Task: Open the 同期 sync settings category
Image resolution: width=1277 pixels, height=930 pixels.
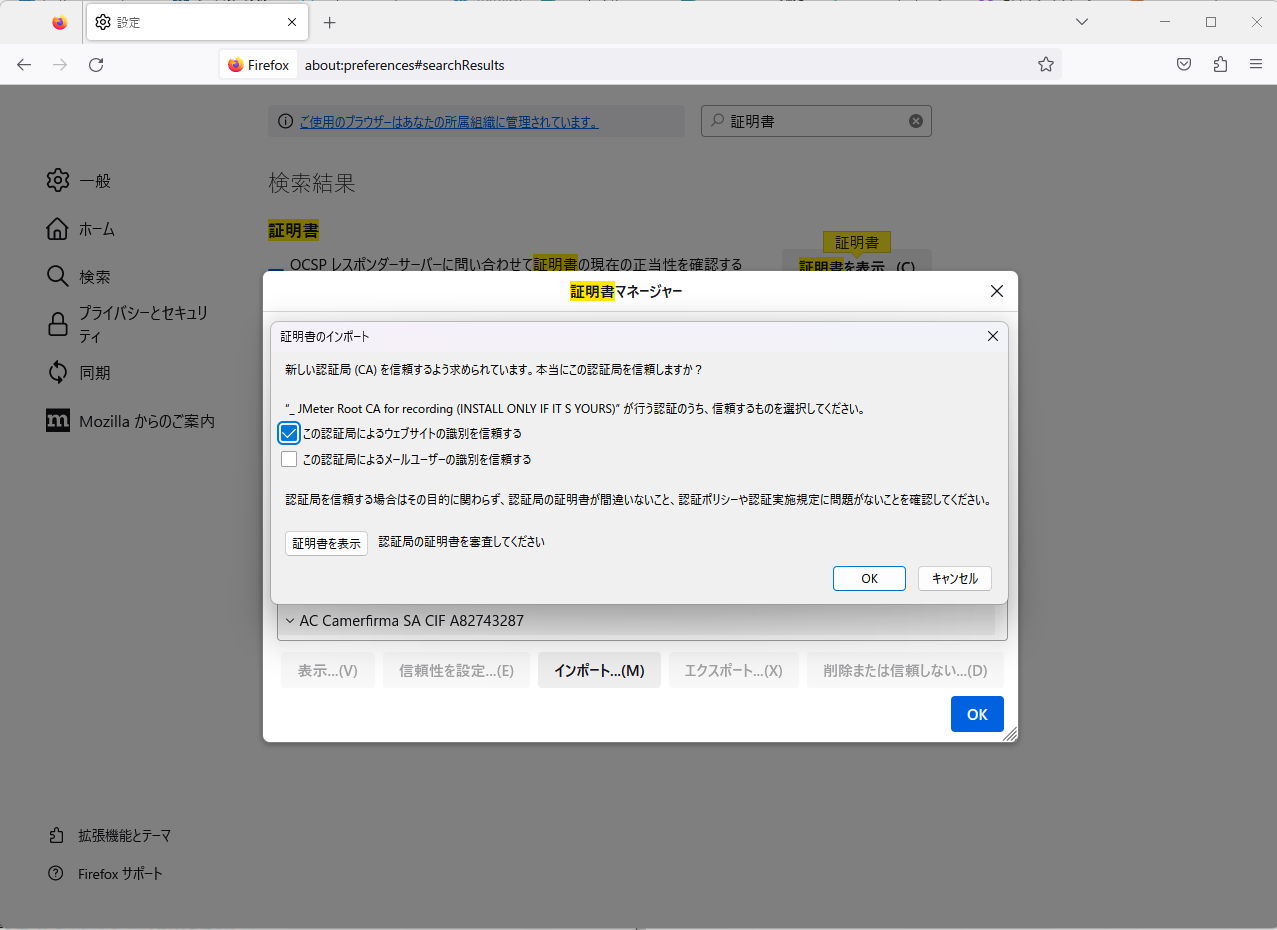Action: [x=79, y=373]
